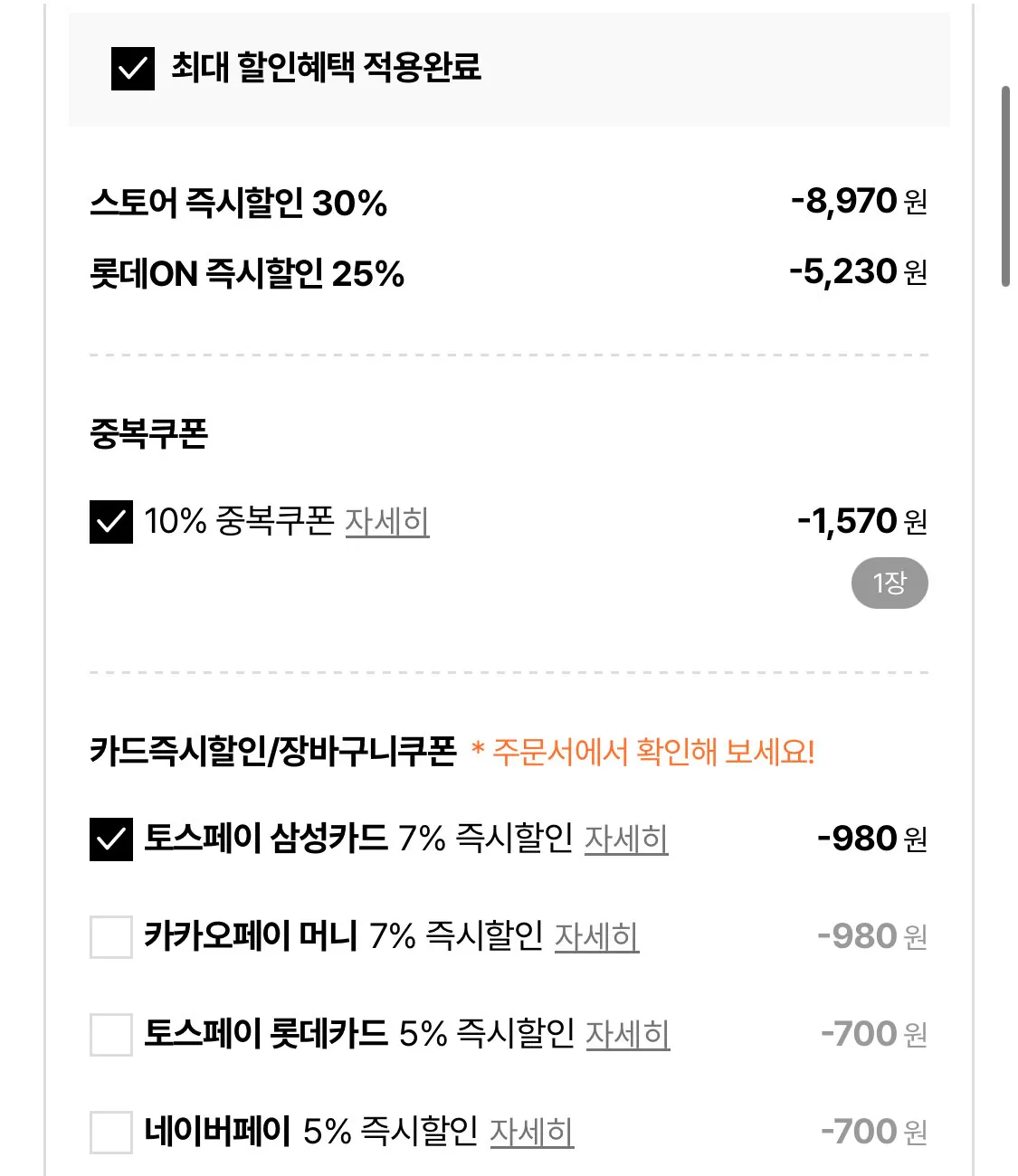The width and height of the screenshot is (1018, 1176).
Task: Enable 카카오페이 머니 7% 즉시할인
Action: click(110, 937)
